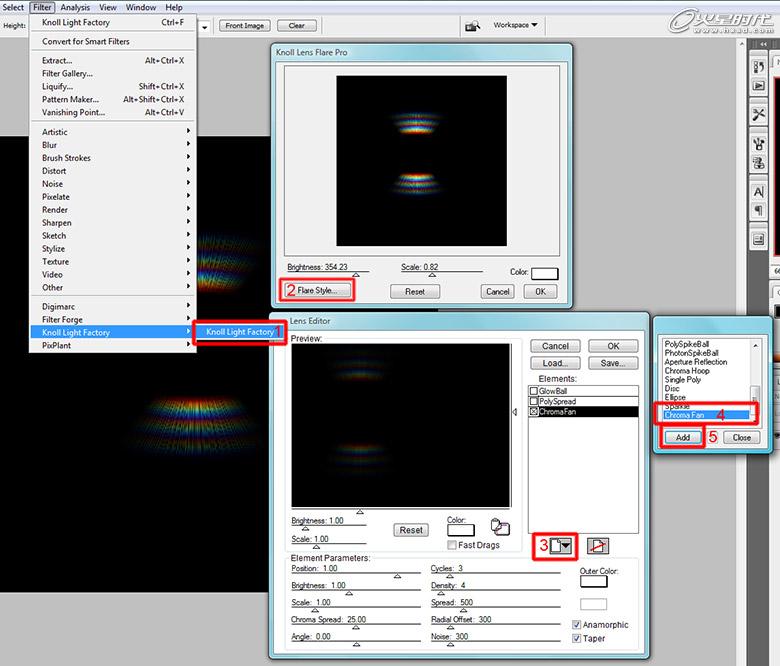780x666 pixels.
Task: Click the Go to Bridge icon
Action: [473, 25]
